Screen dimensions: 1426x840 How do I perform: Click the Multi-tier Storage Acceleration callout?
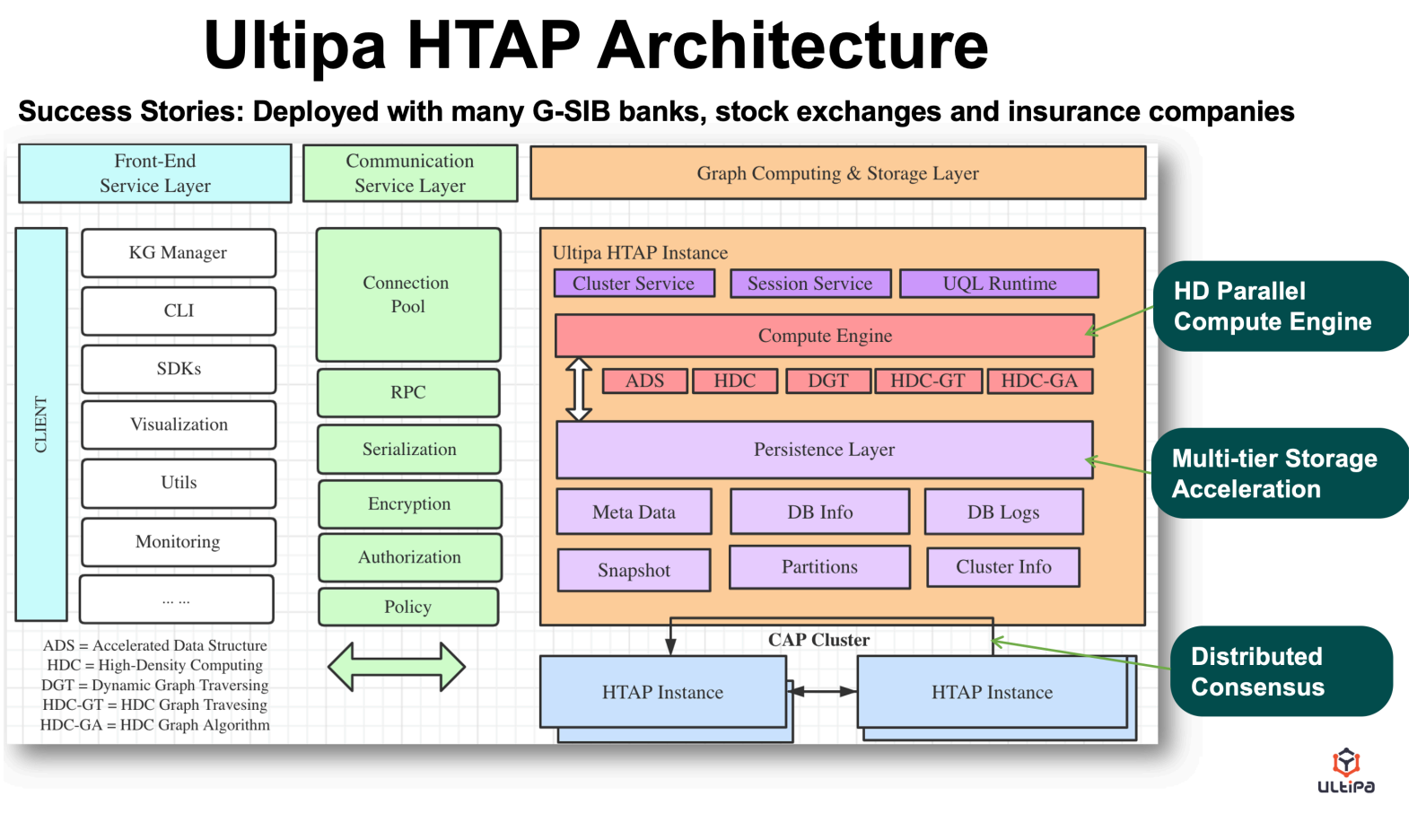click(x=1281, y=473)
